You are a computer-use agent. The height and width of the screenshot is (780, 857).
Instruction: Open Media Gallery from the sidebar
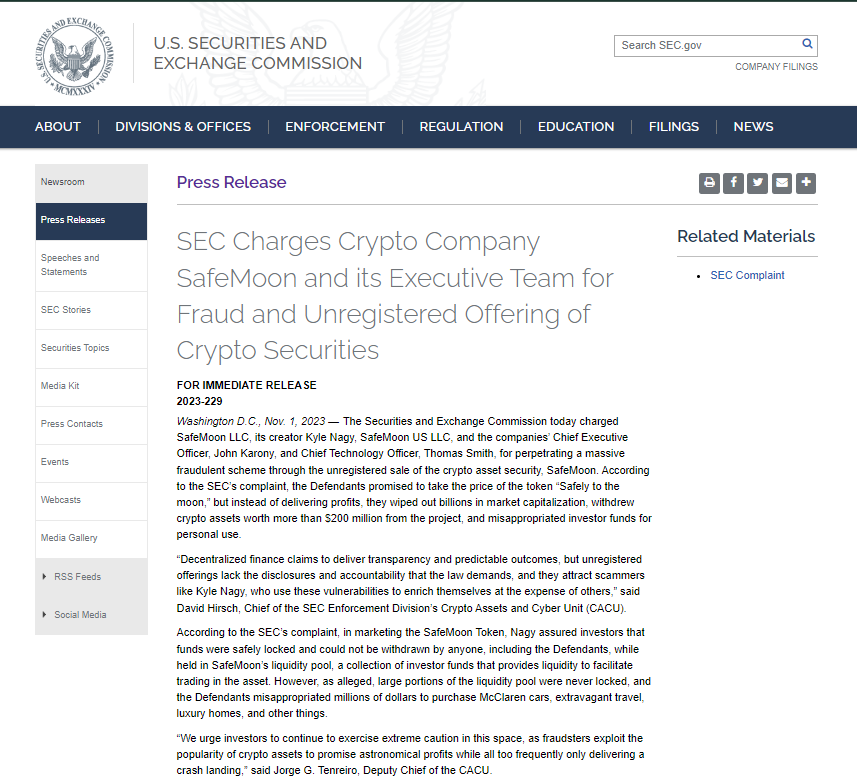[x=69, y=538]
